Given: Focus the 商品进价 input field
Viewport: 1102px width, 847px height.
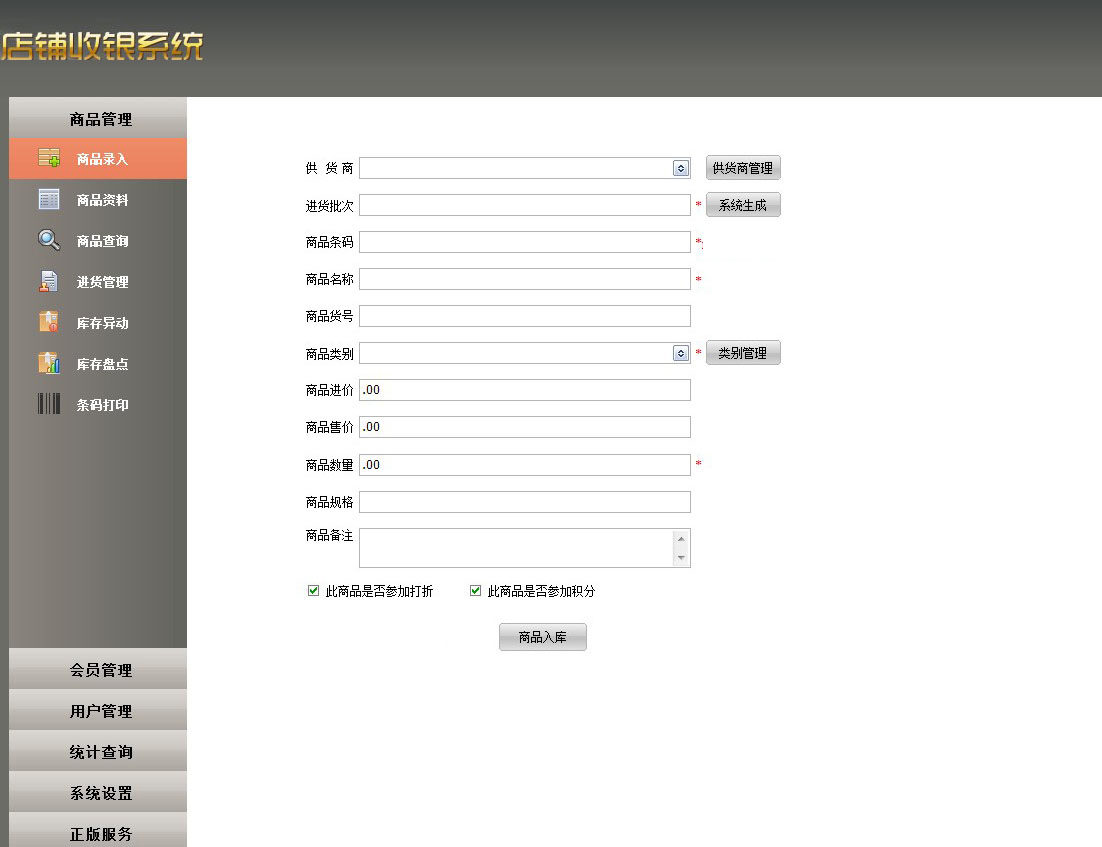Looking at the screenshot, I should point(525,390).
